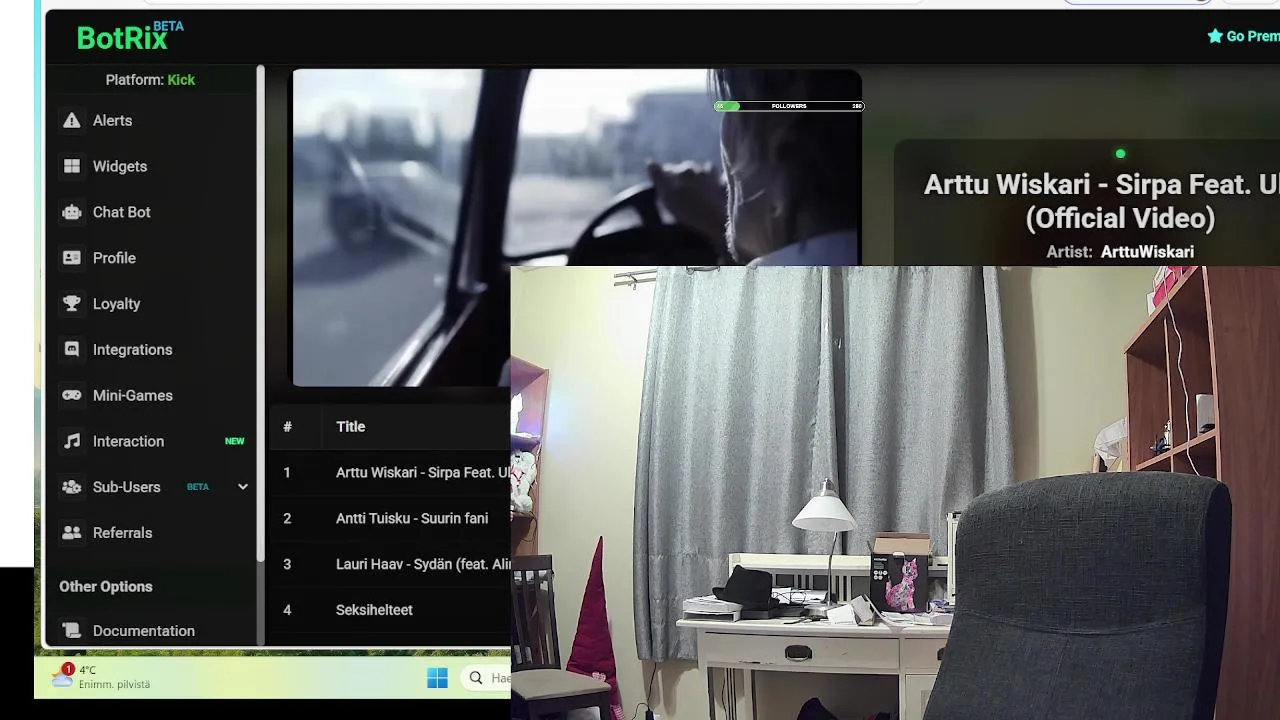Open the taskbar weather widget 4°C

pyautogui.click(x=101, y=677)
